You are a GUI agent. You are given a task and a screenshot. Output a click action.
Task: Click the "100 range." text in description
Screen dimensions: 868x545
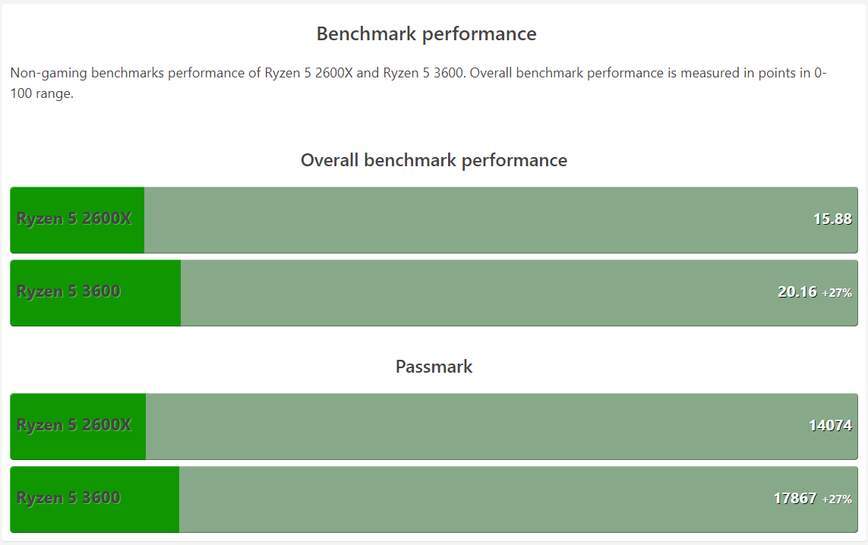coord(42,94)
